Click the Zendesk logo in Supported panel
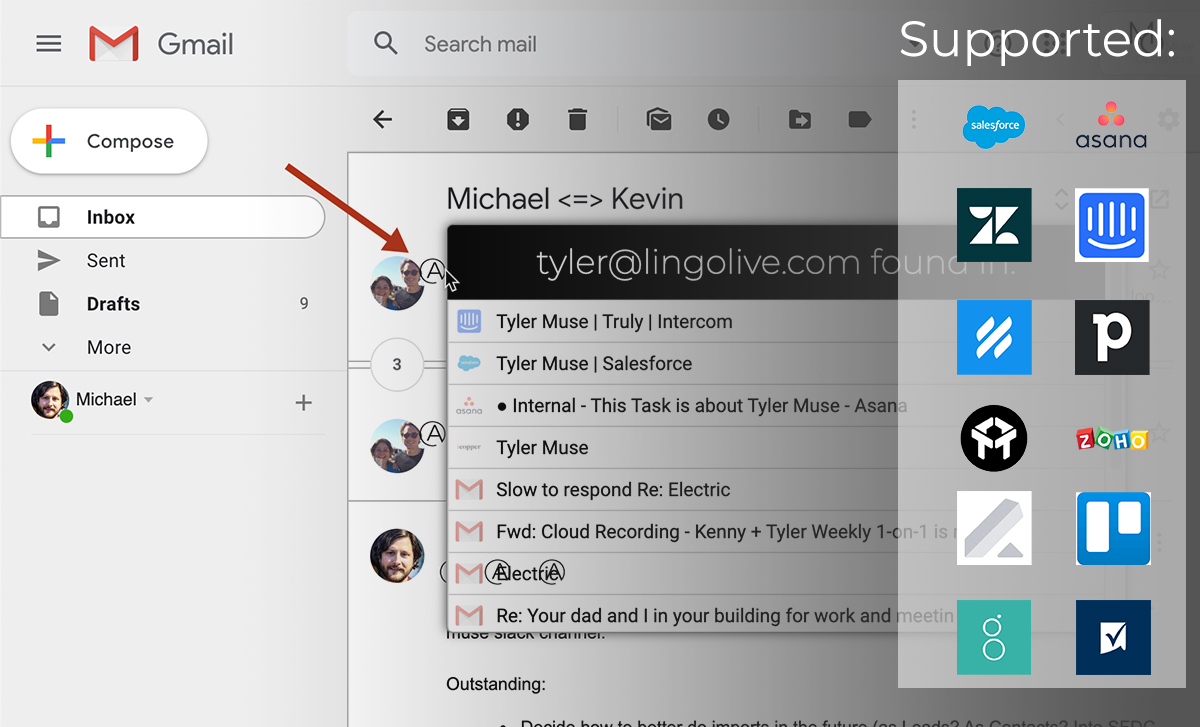 click(x=994, y=225)
